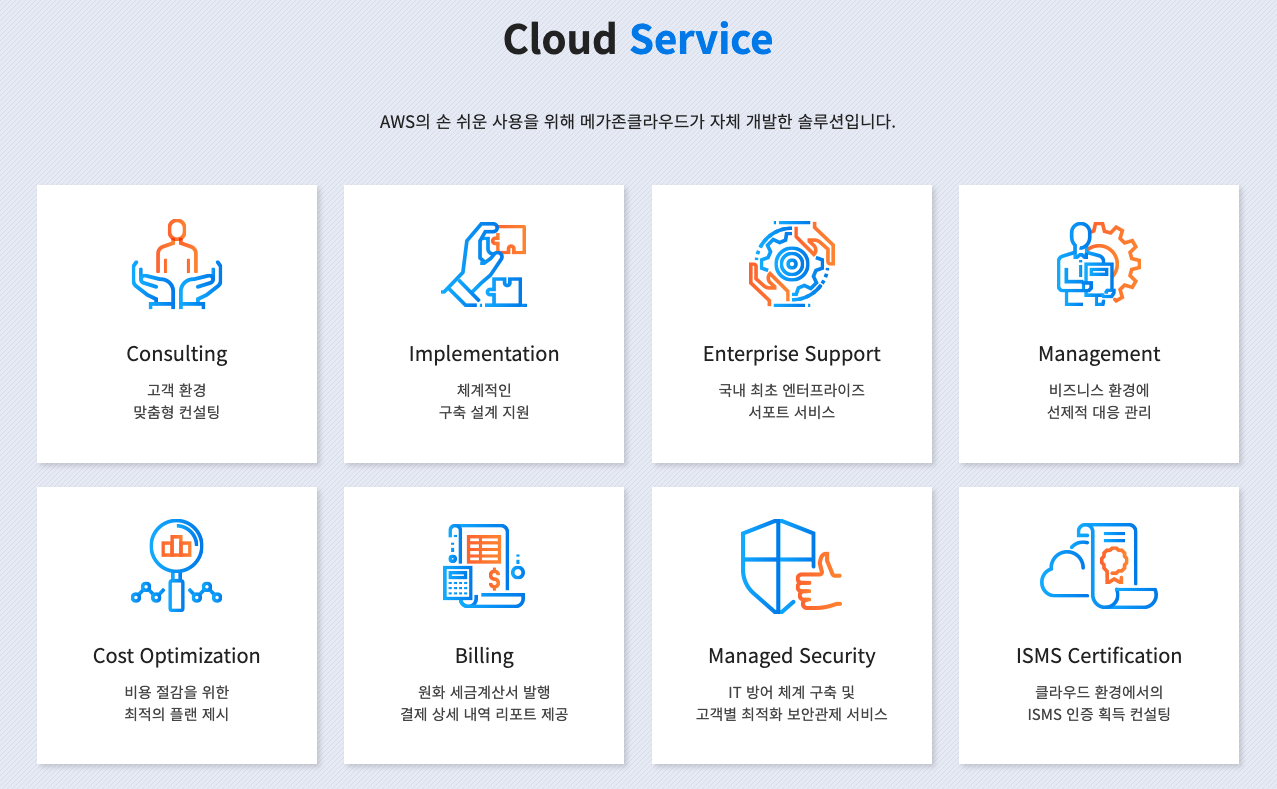Click the Billing service title

pyautogui.click(x=484, y=655)
